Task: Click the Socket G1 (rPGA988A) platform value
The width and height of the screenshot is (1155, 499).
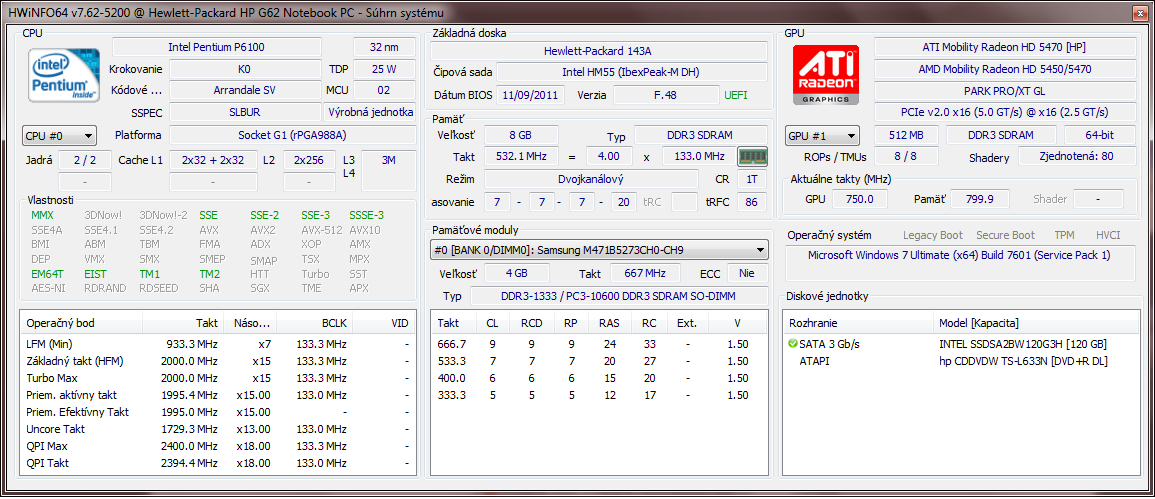Action: click(x=292, y=136)
